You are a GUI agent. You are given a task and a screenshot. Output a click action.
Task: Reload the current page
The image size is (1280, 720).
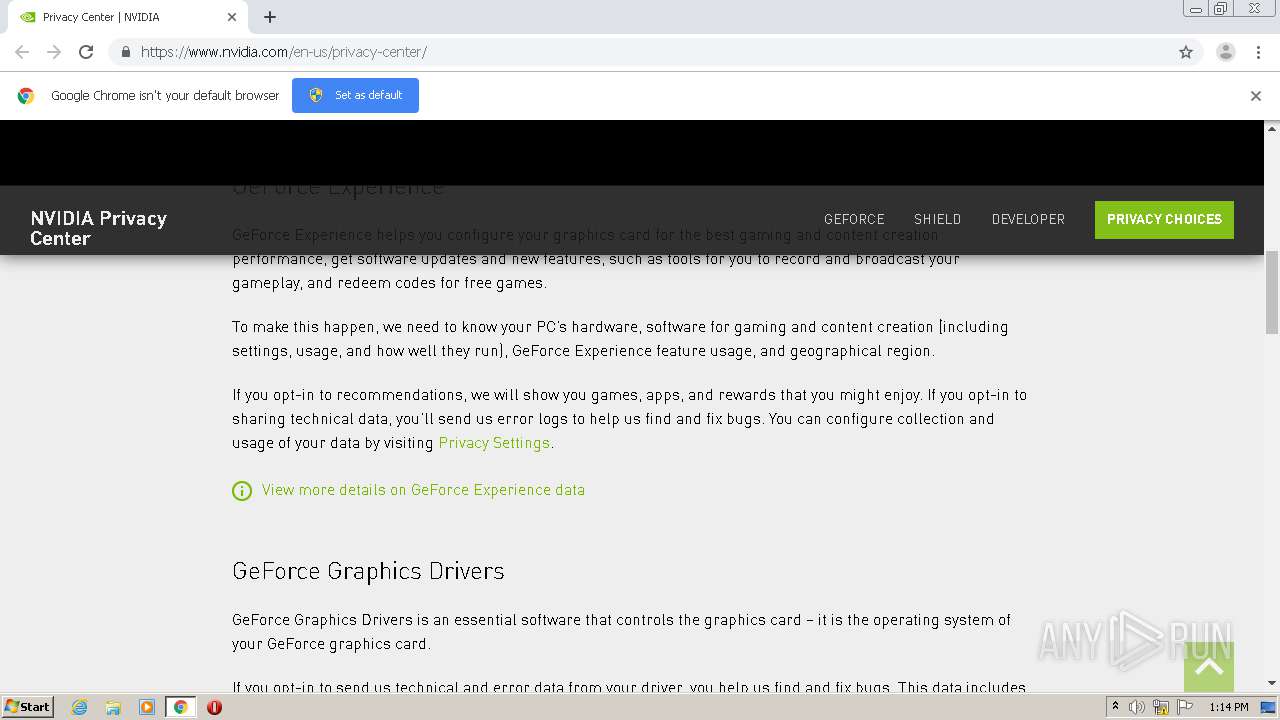[x=86, y=52]
